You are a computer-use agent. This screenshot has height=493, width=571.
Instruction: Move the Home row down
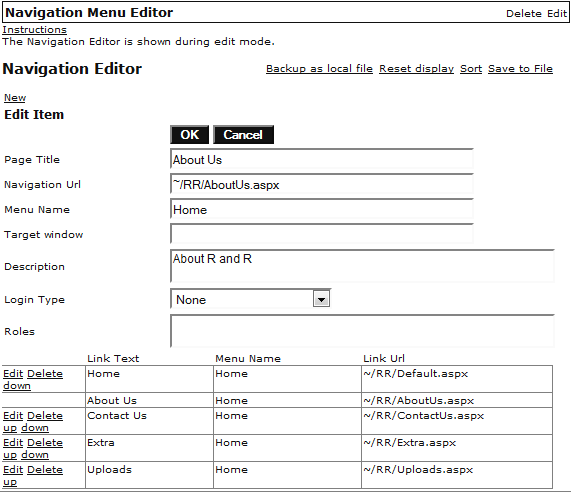(17, 386)
